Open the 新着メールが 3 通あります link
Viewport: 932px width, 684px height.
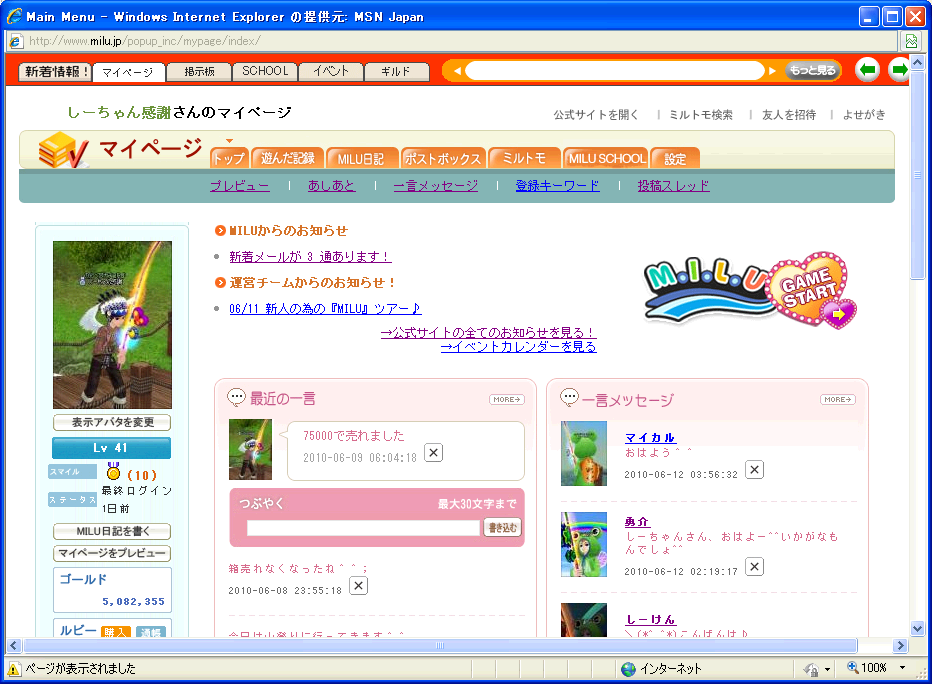310,257
